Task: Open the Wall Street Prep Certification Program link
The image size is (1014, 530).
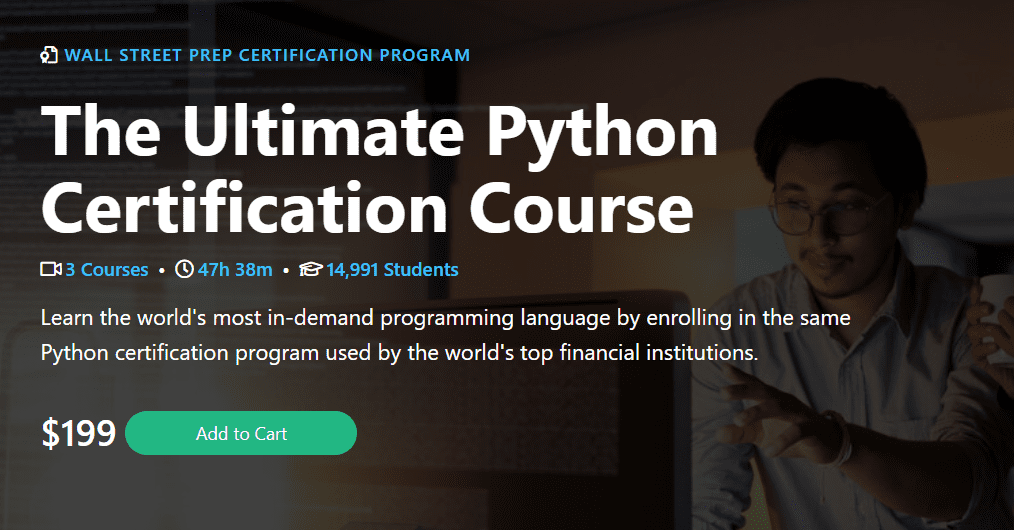Action: click(x=267, y=56)
